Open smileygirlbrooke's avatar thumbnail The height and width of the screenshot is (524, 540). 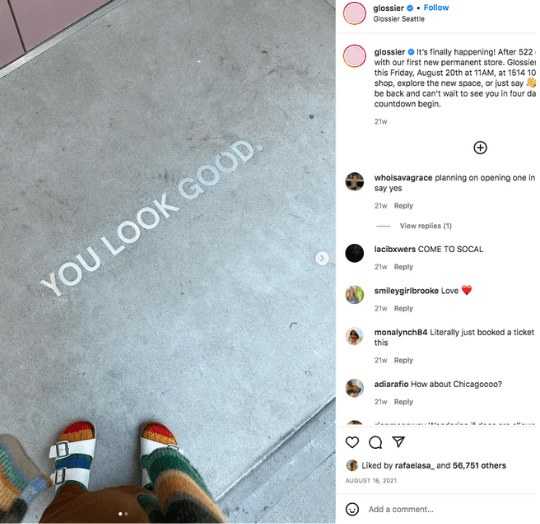354,295
